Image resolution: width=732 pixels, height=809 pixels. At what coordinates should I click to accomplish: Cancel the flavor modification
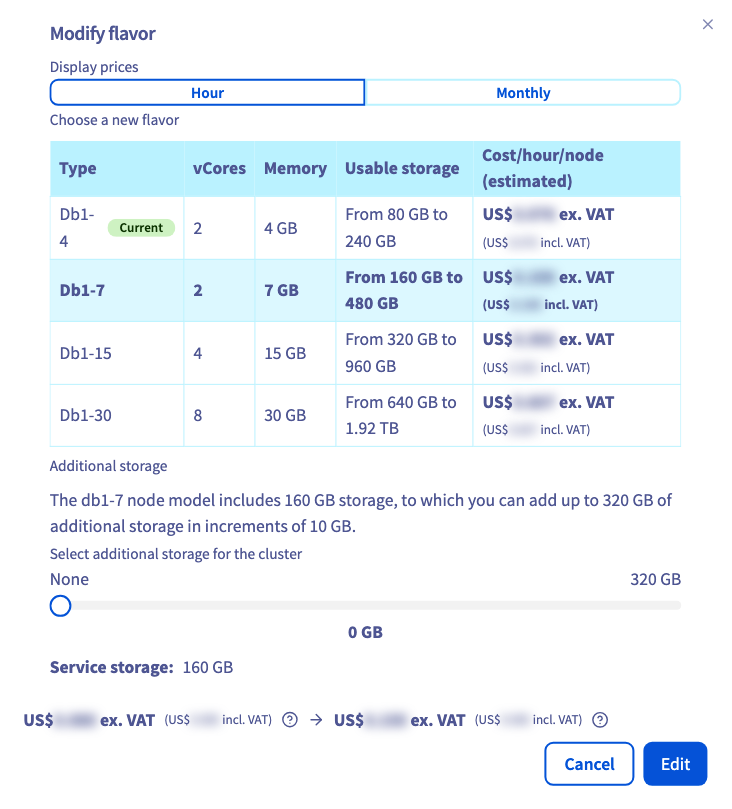[589, 764]
